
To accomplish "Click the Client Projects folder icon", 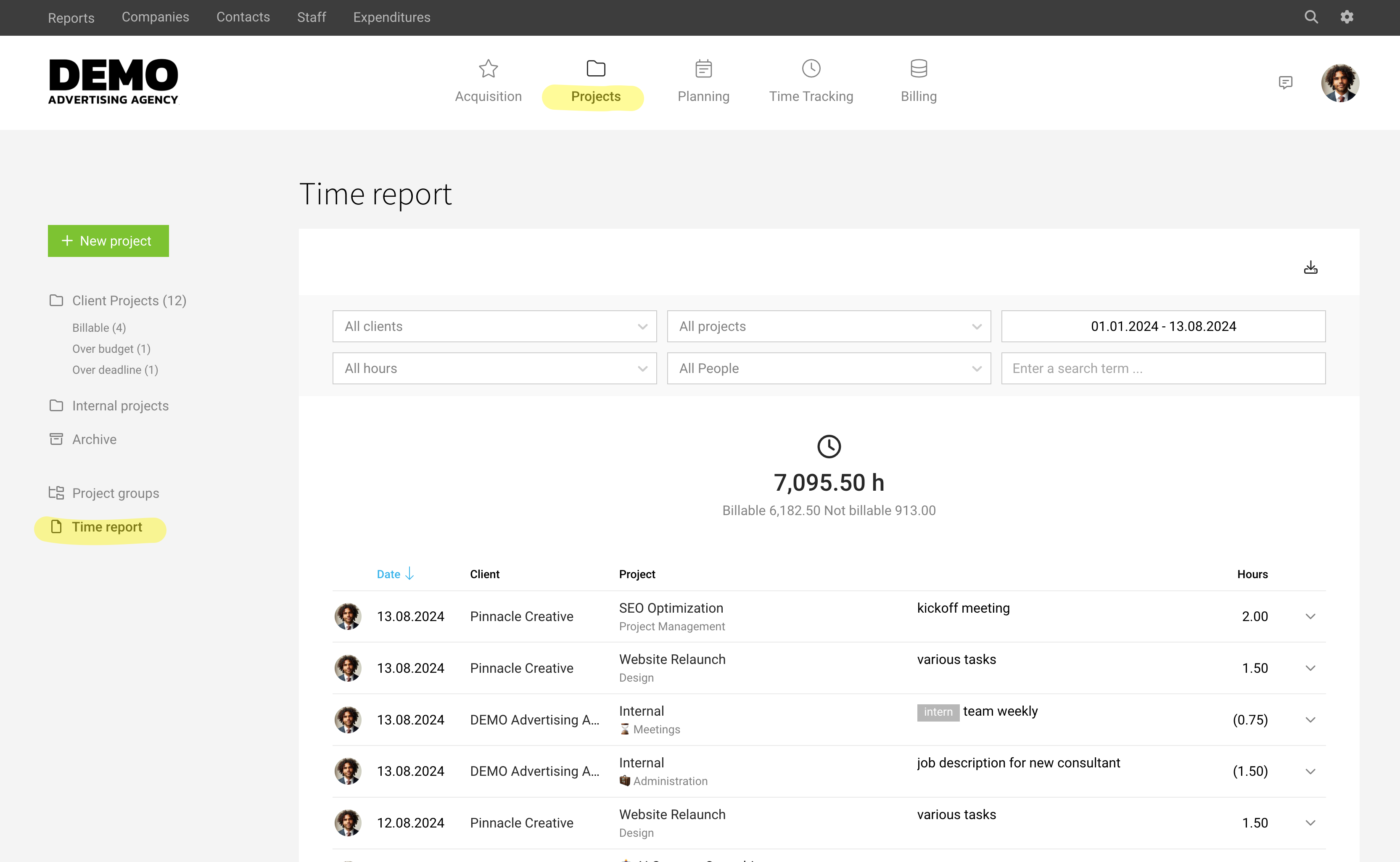I will click(56, 300).
